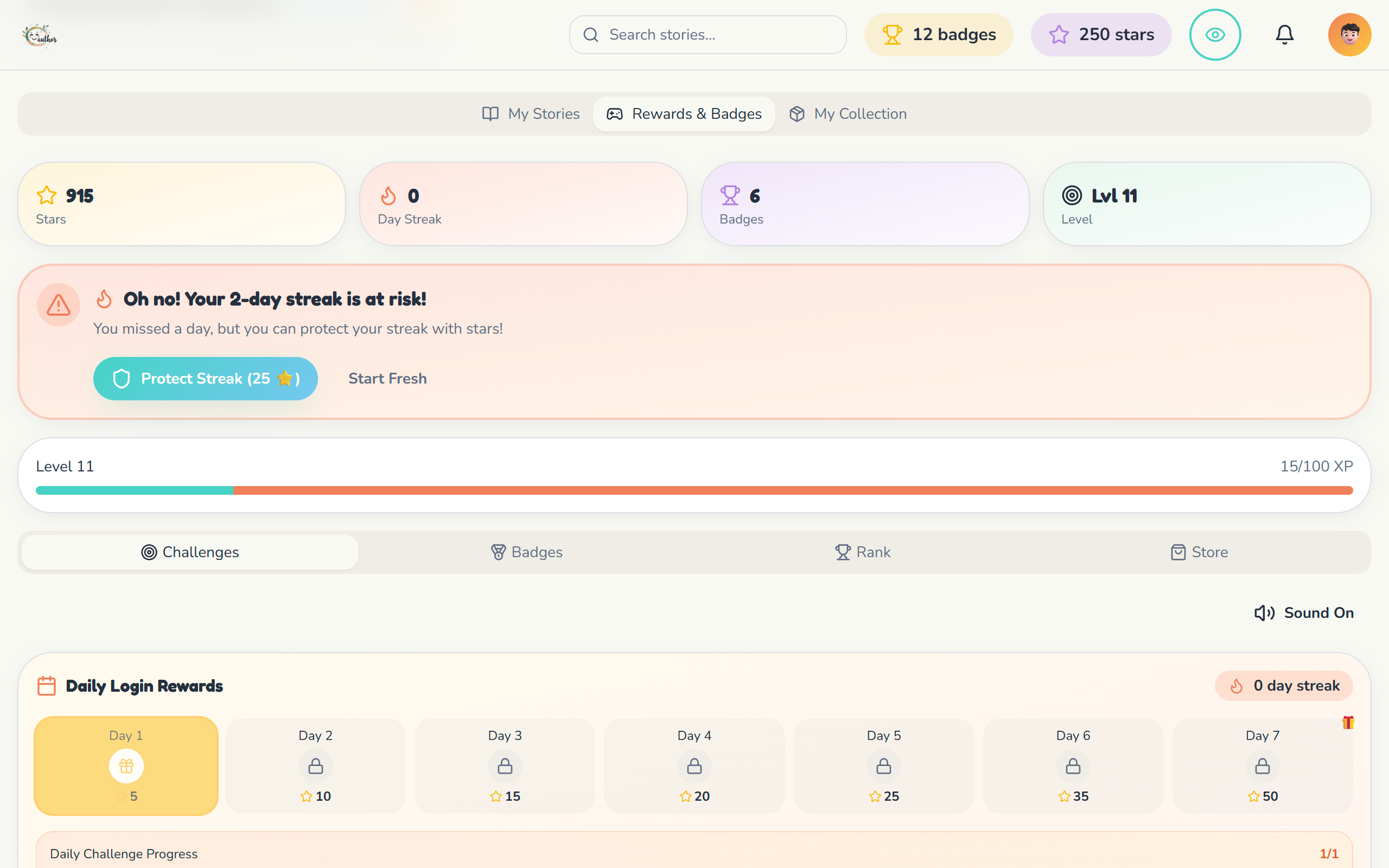Screen dimensions: 1389x868
Task: Open the Store sub-tab
Action: click(x=1199, y=552)
